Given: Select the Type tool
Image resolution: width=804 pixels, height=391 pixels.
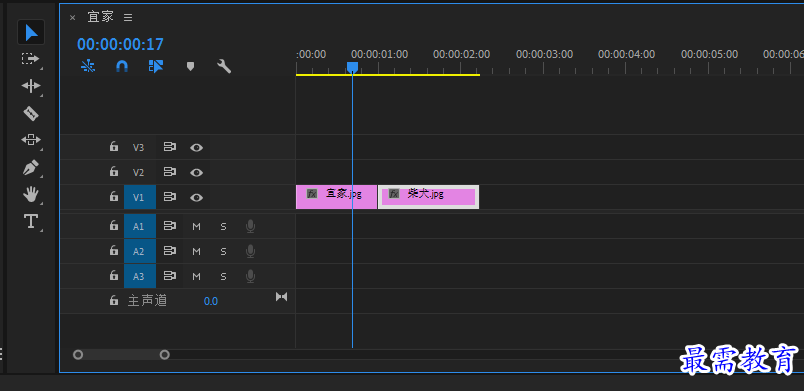Looking at the screenshot, I should [31, 221].
